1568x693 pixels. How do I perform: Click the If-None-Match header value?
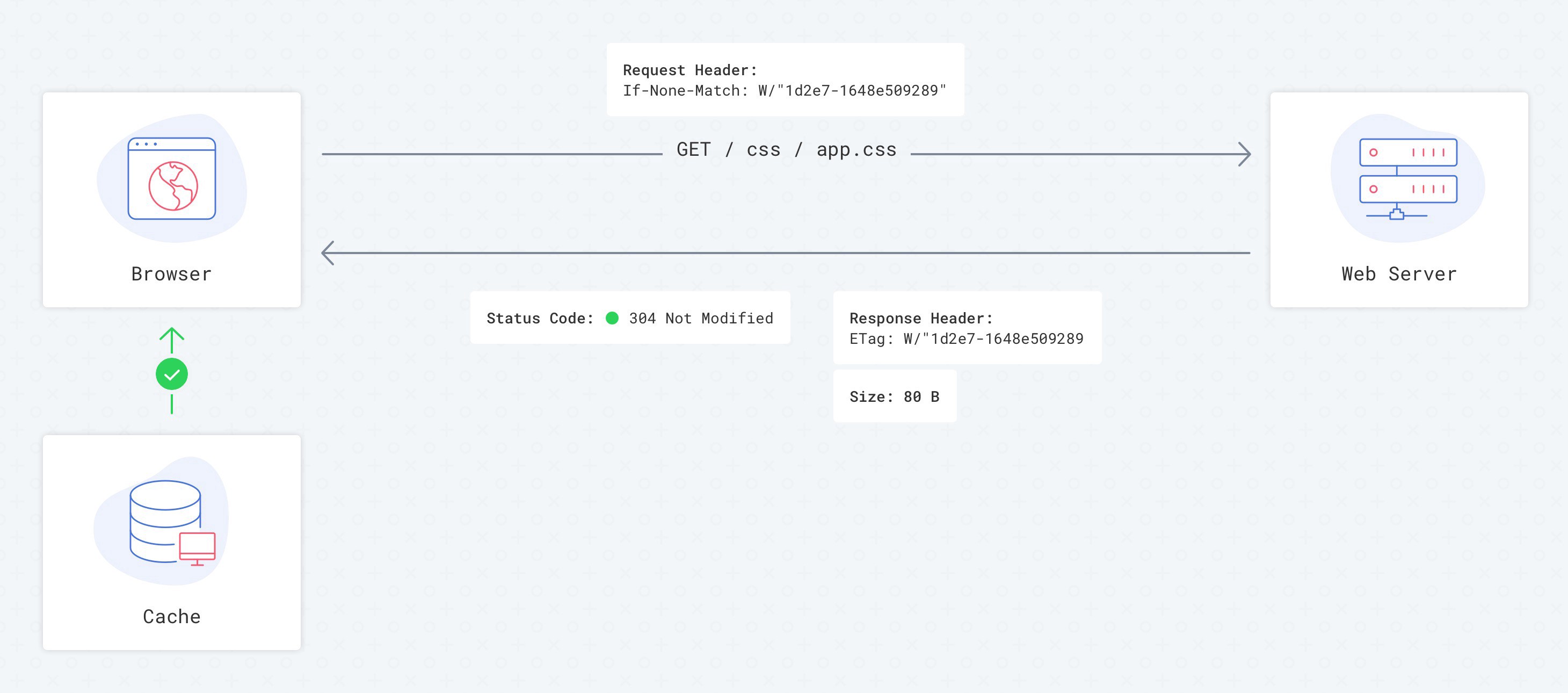(785, 91)
